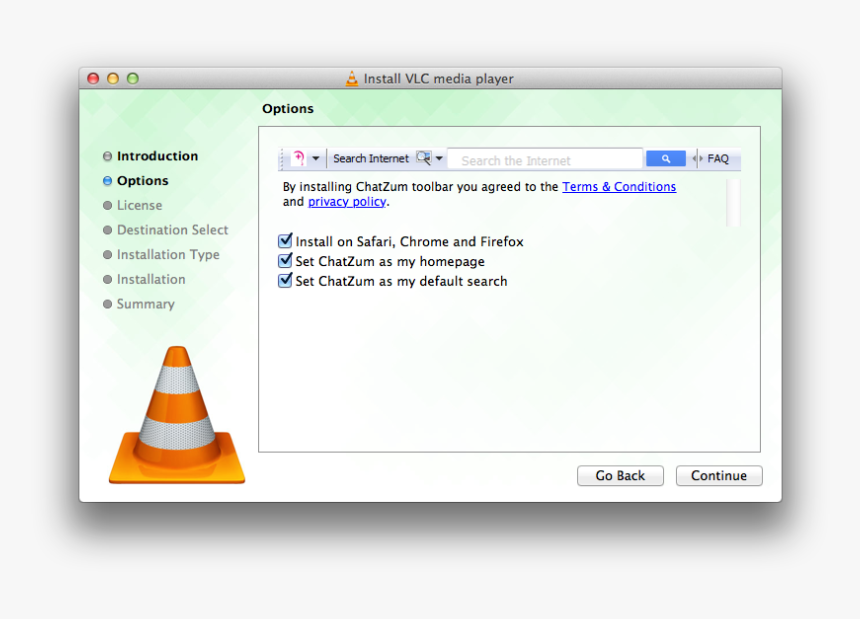Click the Summary step bullet icon
The height and width of the screenshot is (619, 860).
(107, 304)
